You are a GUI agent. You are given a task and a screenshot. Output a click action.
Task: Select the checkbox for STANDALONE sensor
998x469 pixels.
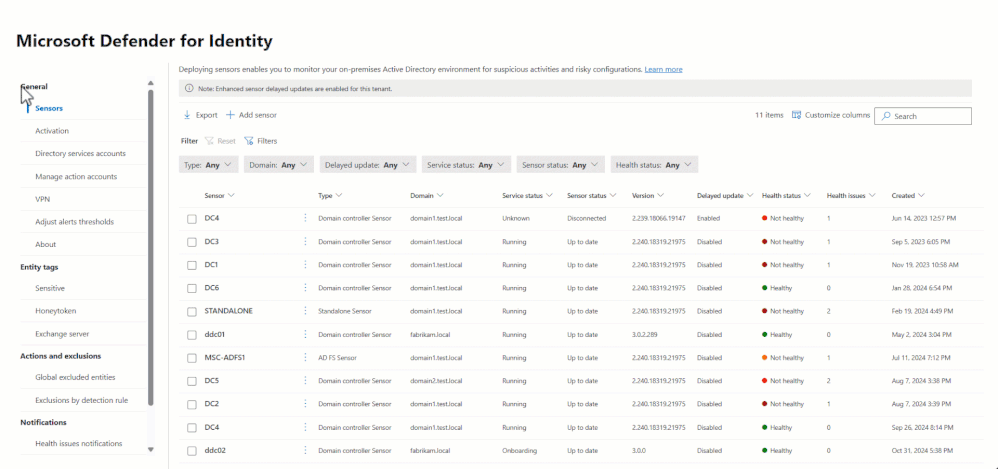coord(192,312)
